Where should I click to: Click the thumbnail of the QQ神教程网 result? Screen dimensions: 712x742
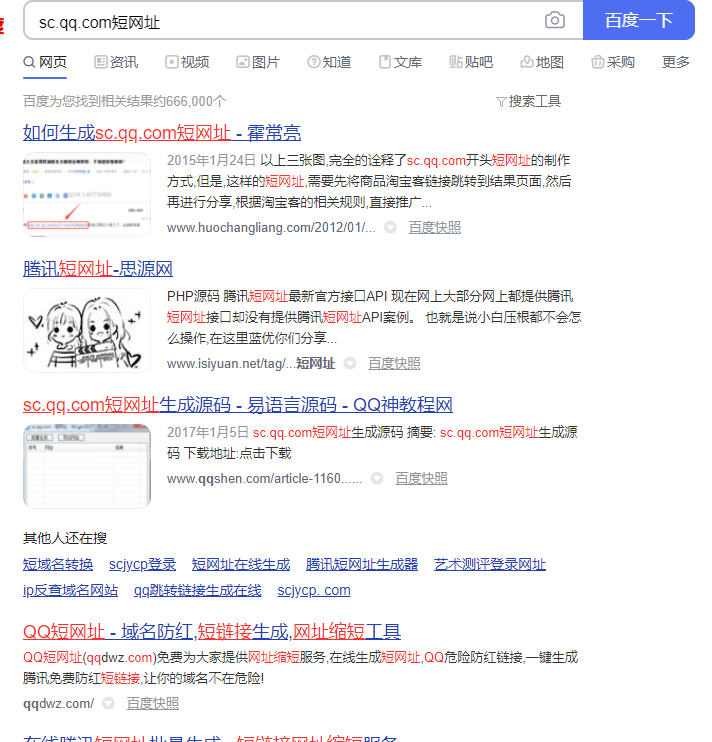click(x=87, y=466)
